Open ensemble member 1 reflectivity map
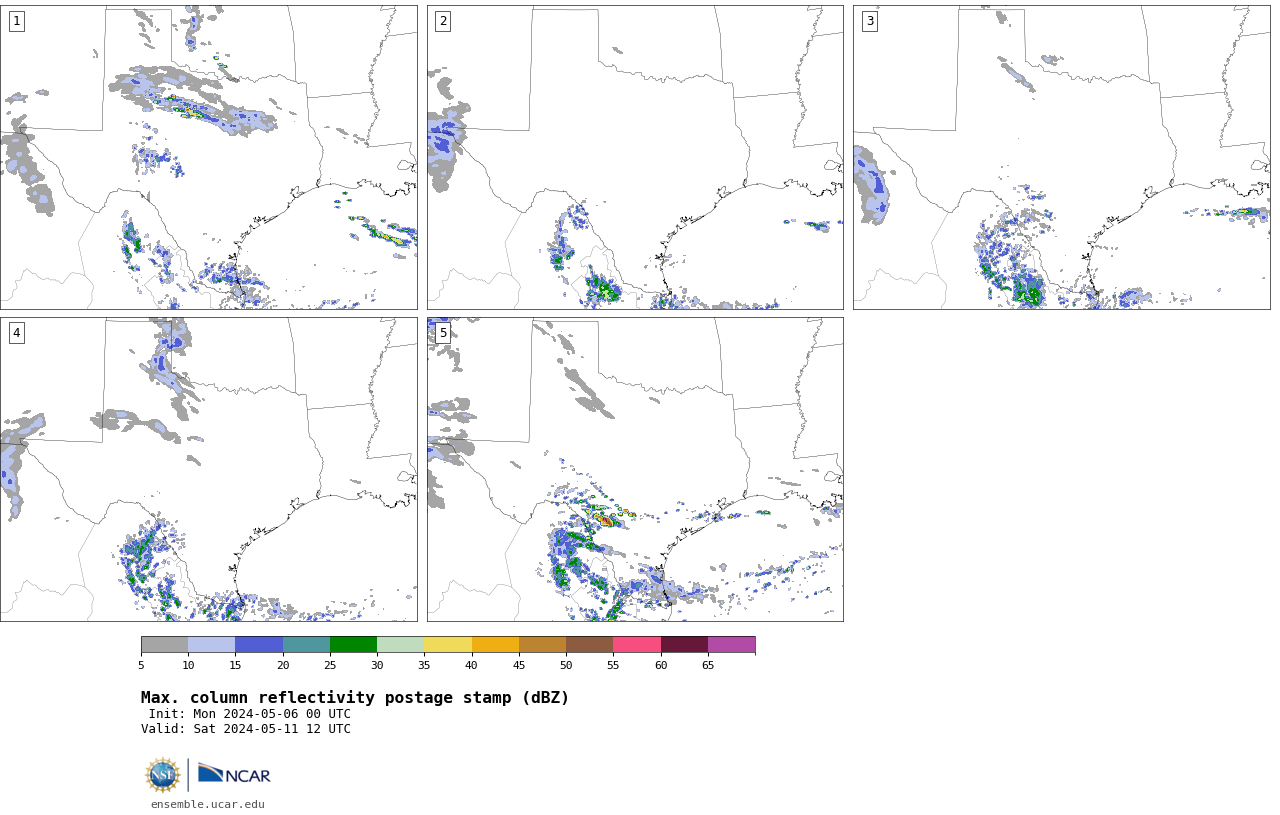The height and width of the screenshot is (815, 1280). pyautogui.click(x=208, y=157)
